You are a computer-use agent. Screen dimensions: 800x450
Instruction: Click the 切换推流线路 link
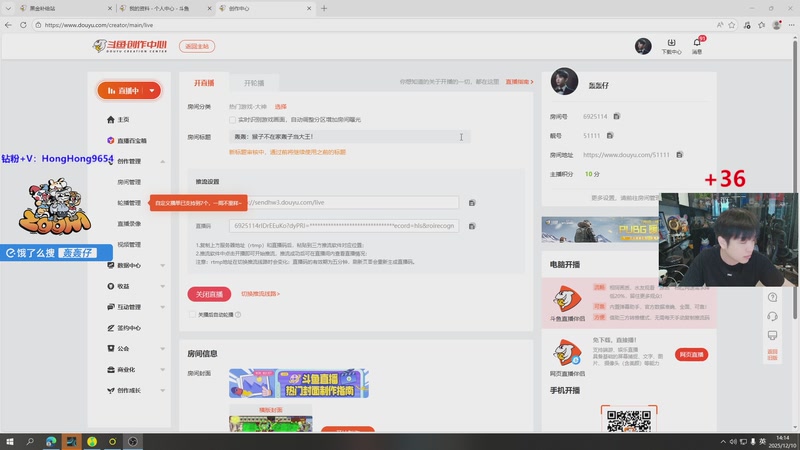(260, 294)
